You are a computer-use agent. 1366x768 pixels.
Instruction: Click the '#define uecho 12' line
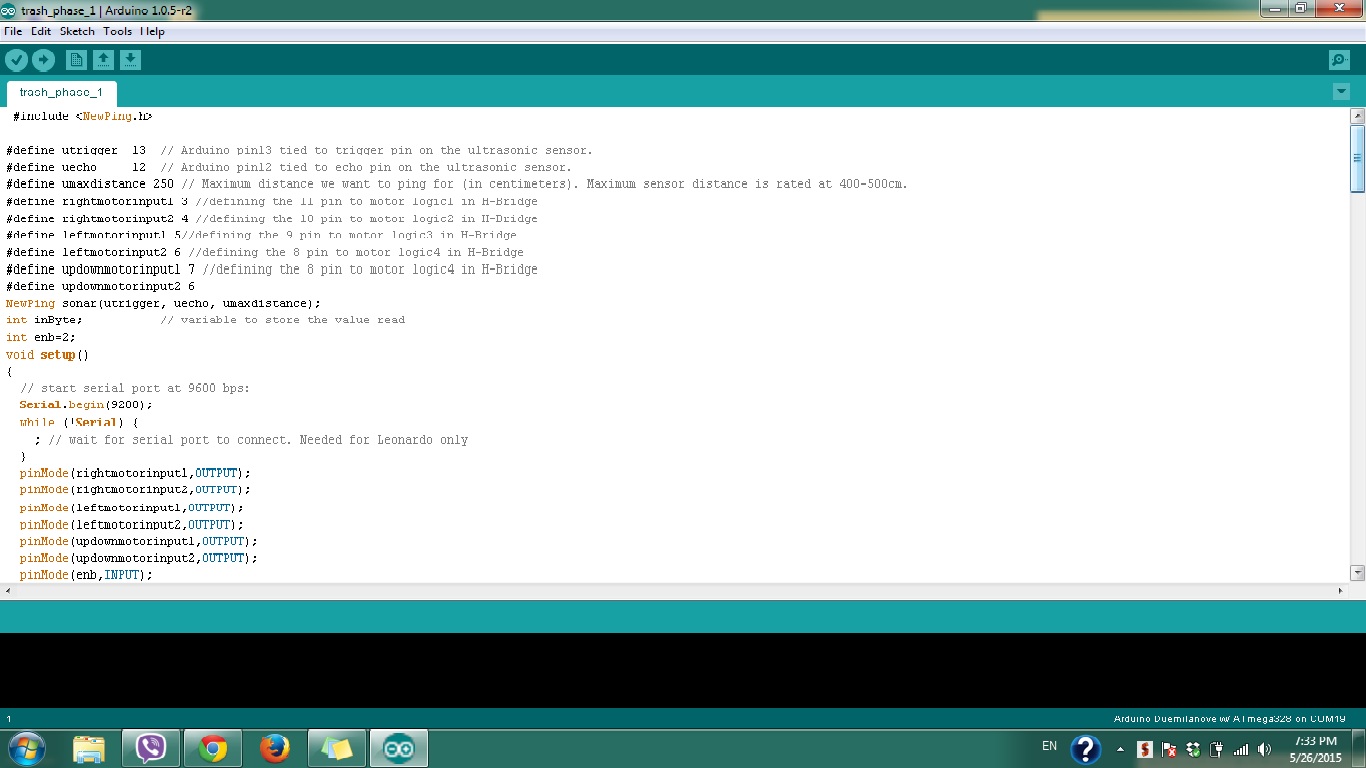click(x=289, y=167)
